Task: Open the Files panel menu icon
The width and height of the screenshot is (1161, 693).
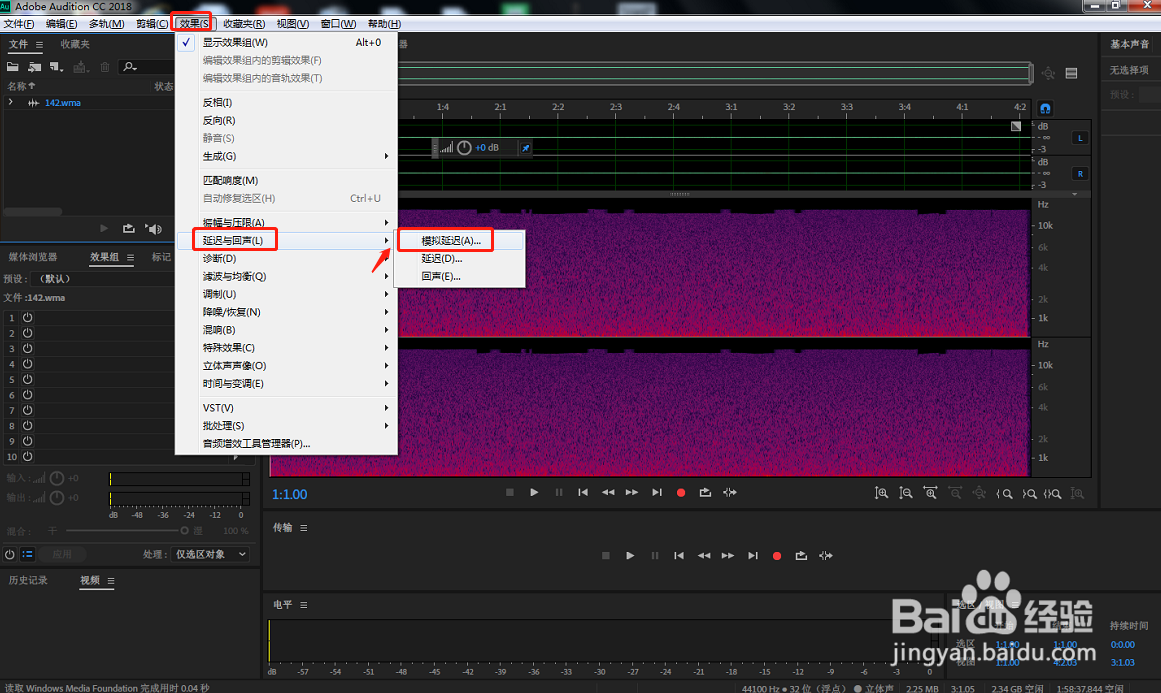Action: [39, 44]
